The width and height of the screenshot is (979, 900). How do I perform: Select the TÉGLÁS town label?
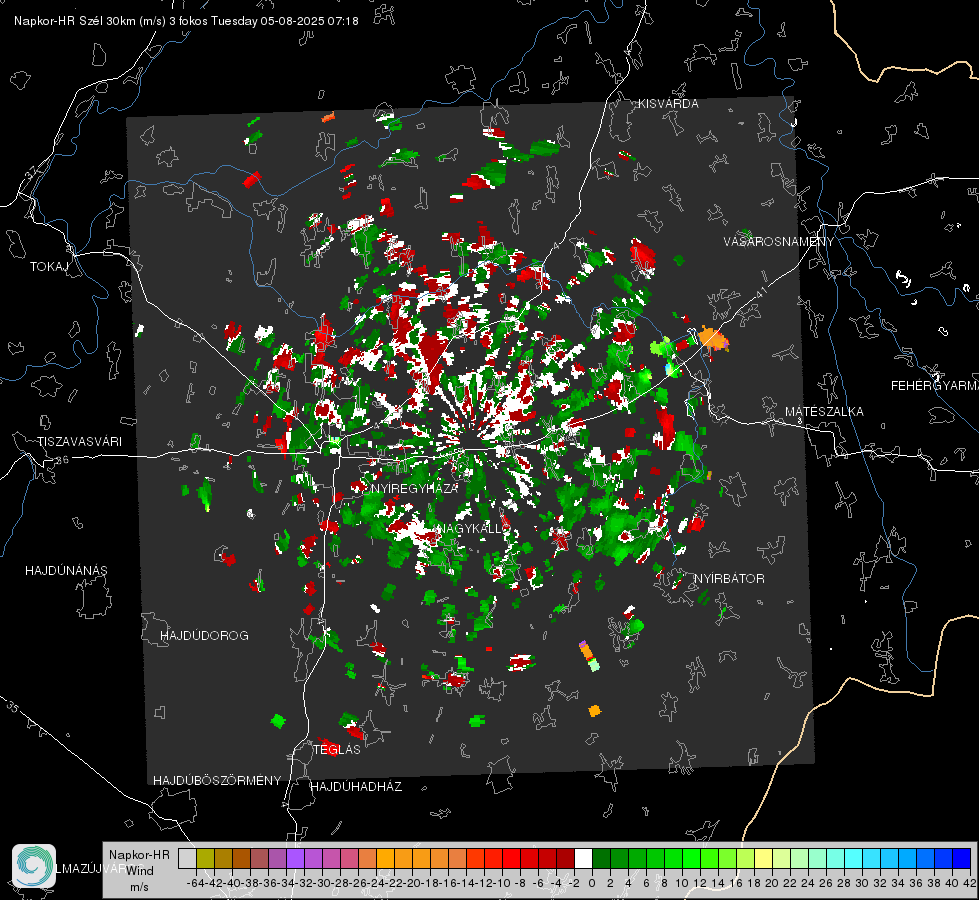click(337, 750)
